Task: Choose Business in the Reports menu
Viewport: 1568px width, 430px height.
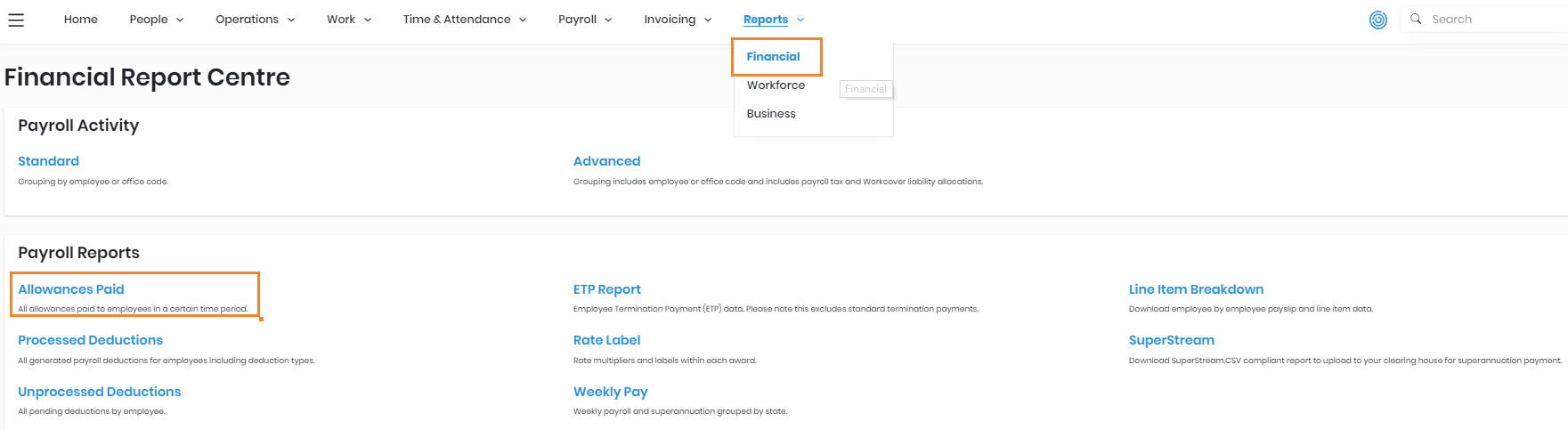Action: point(771,114)
